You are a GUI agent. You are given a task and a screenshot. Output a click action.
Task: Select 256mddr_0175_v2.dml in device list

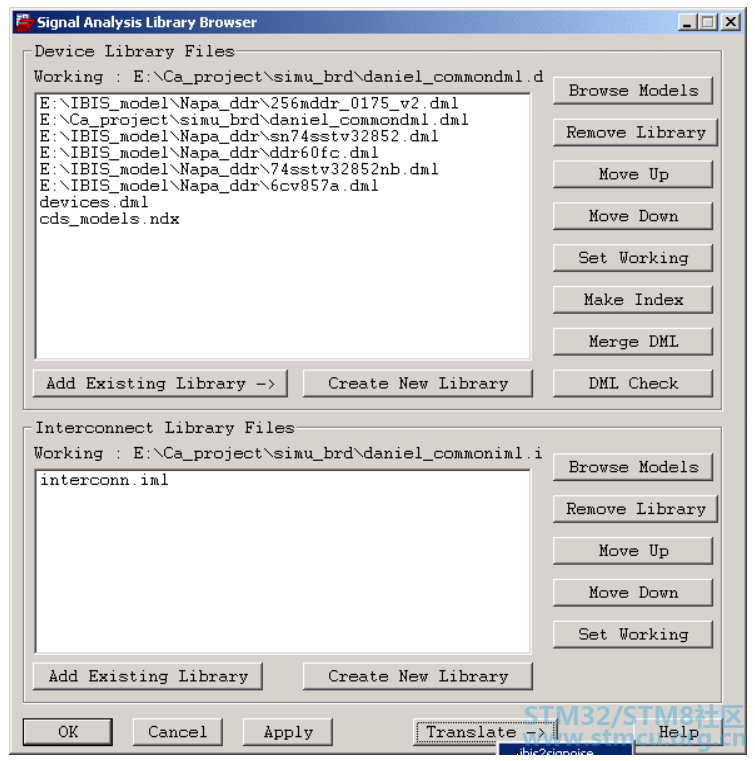[249, 103]
